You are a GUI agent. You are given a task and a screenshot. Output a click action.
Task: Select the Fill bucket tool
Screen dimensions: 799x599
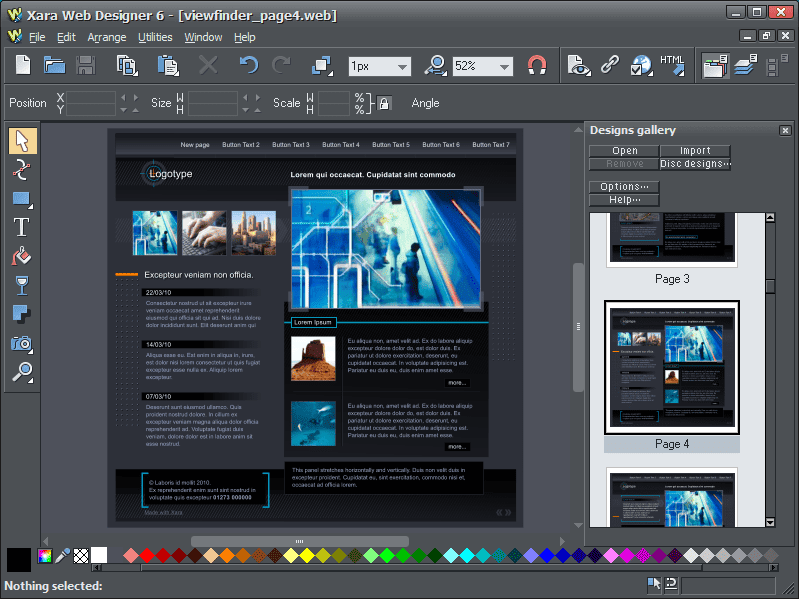click(x=21, y=256)
